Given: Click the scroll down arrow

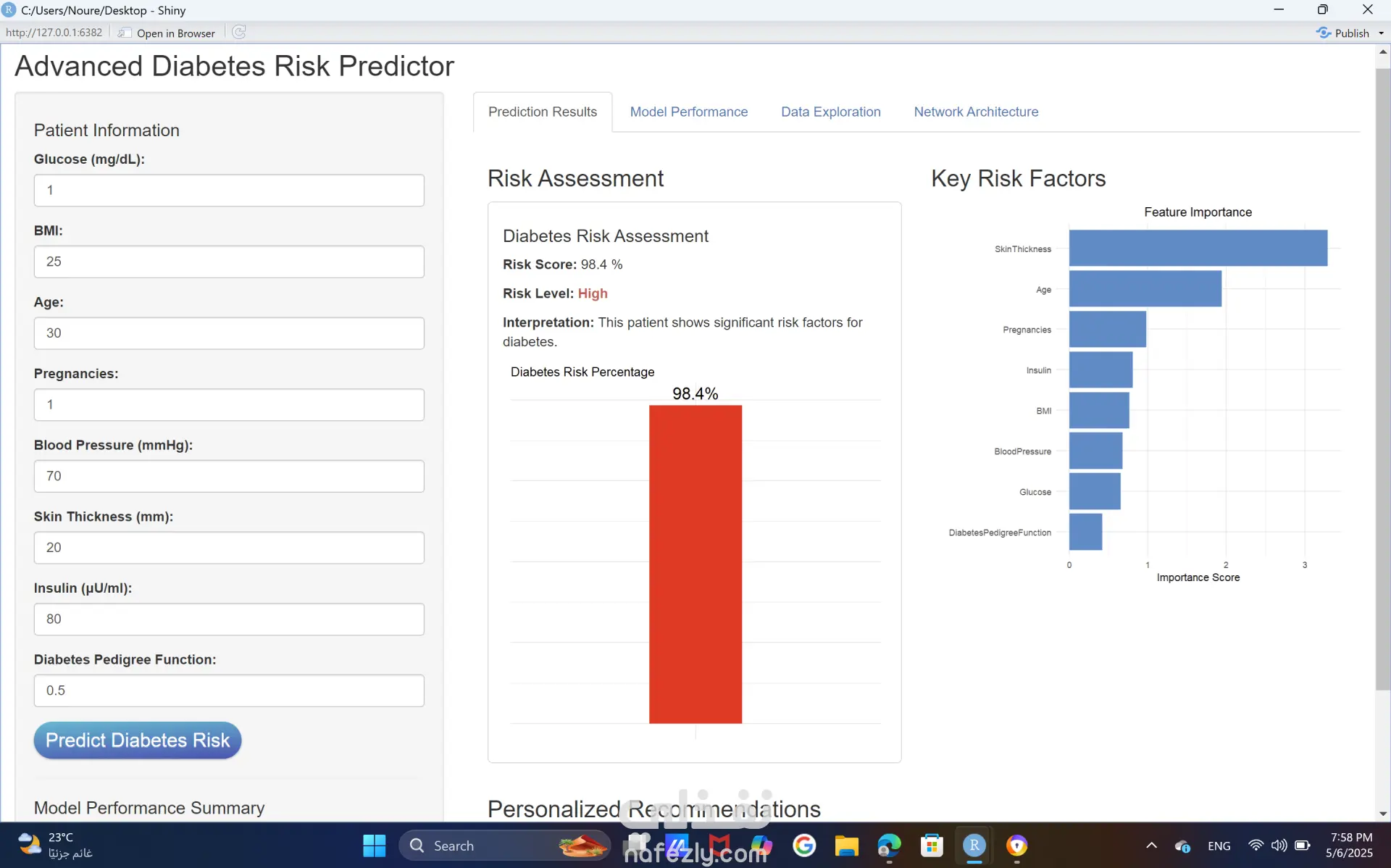Looking at the screenshot, I should 1383,814.
